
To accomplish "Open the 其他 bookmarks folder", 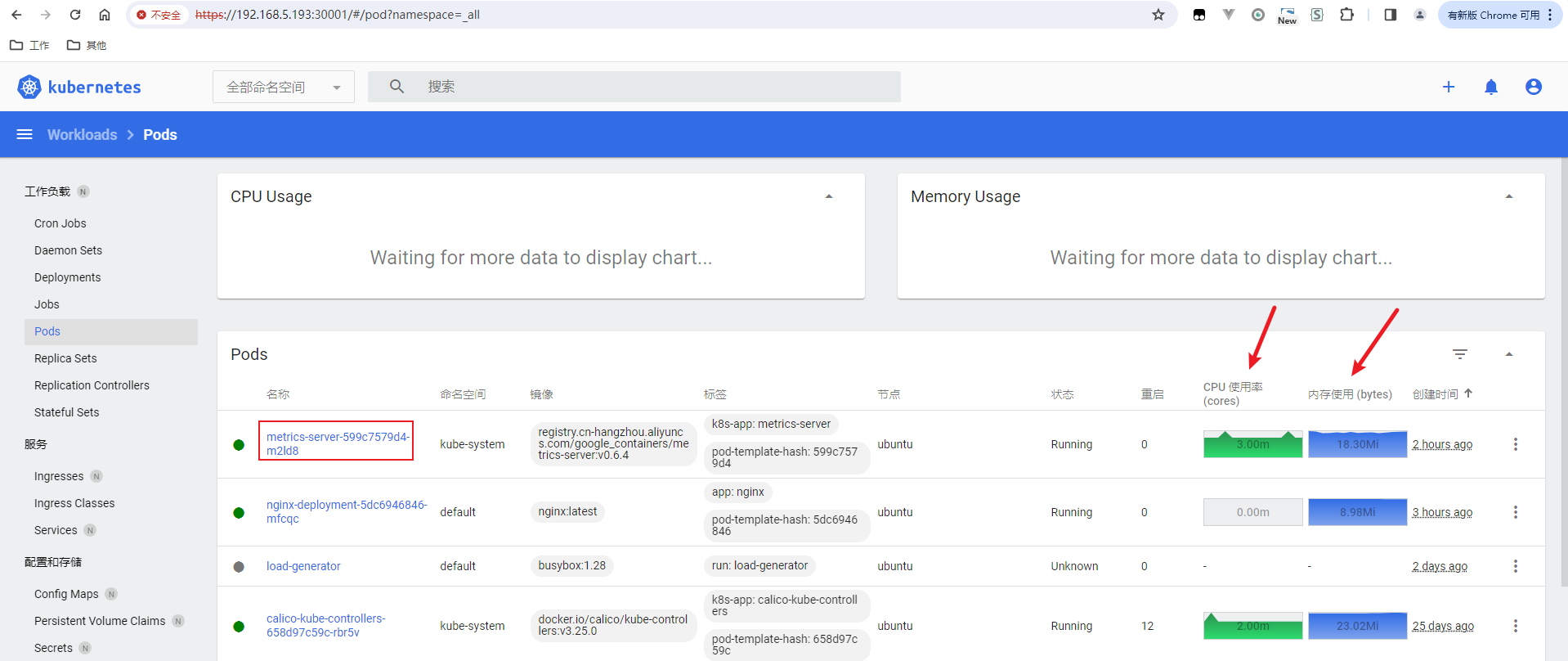I will [87, 45].
